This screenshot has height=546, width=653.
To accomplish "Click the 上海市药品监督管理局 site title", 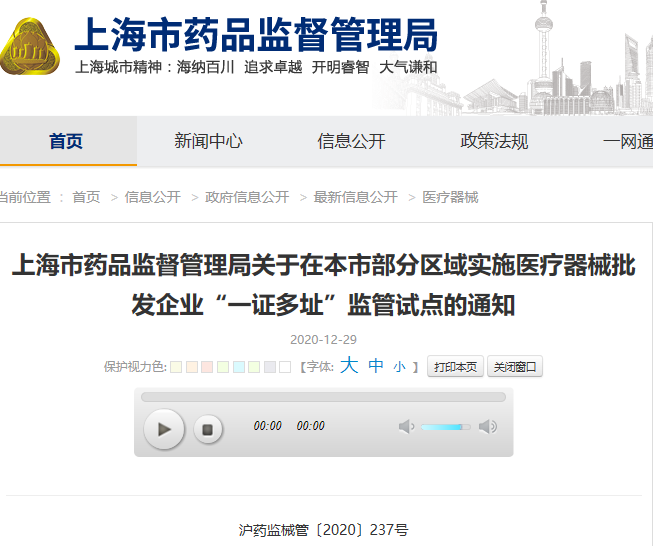I will click(256, 35).
